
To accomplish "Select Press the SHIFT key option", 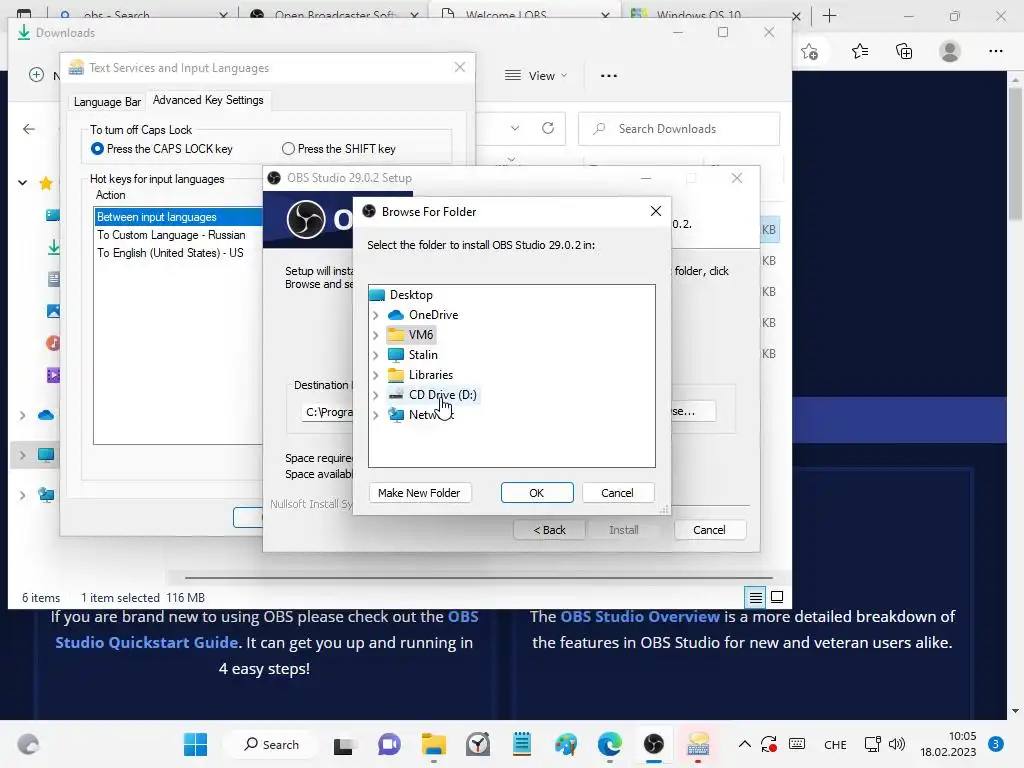I will tap(339, 149).
